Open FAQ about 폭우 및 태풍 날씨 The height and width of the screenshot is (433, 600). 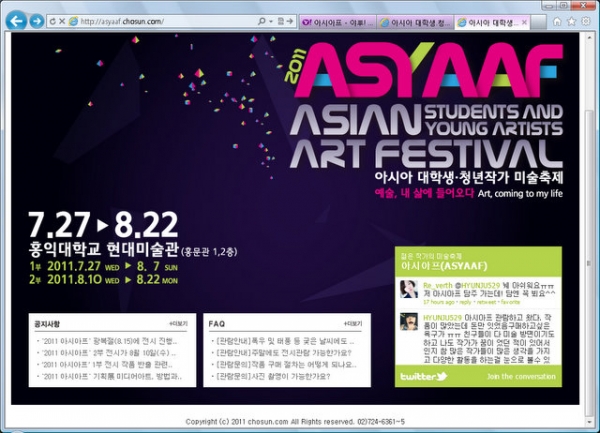tap(285, 341)
